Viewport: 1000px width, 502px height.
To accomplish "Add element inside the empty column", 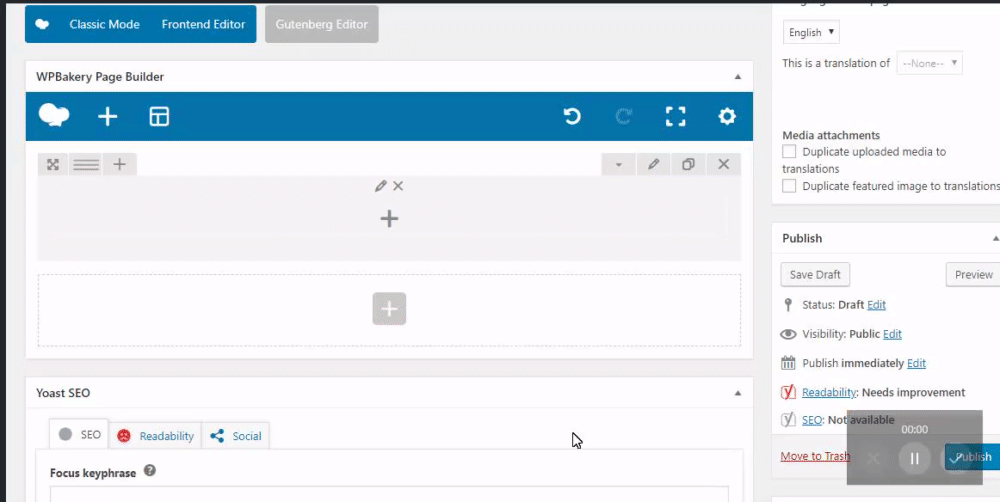I will pos(389,219).
